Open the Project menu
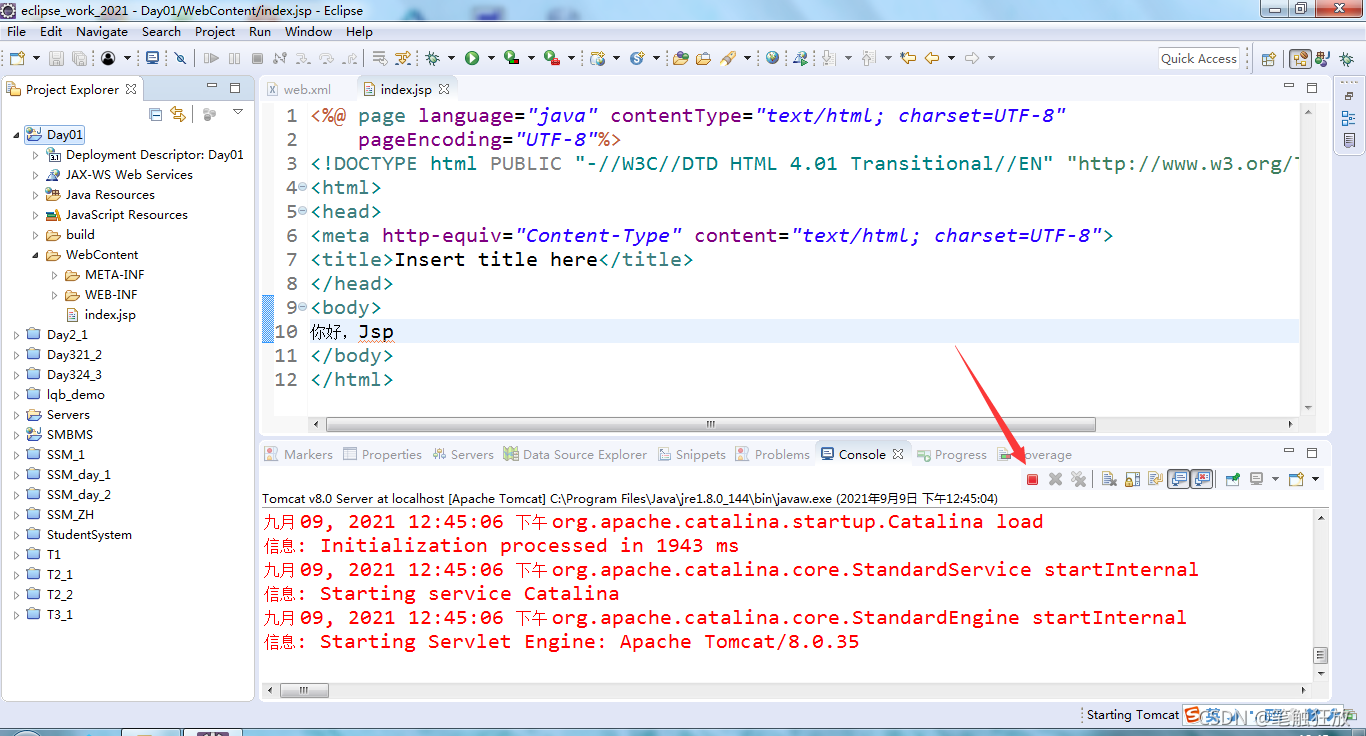 (215, 31)
